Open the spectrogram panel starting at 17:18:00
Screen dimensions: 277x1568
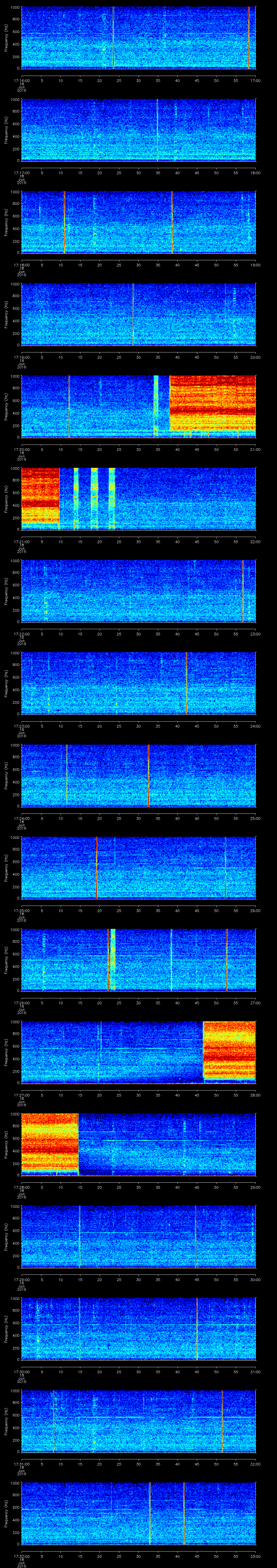coord(138,222)
